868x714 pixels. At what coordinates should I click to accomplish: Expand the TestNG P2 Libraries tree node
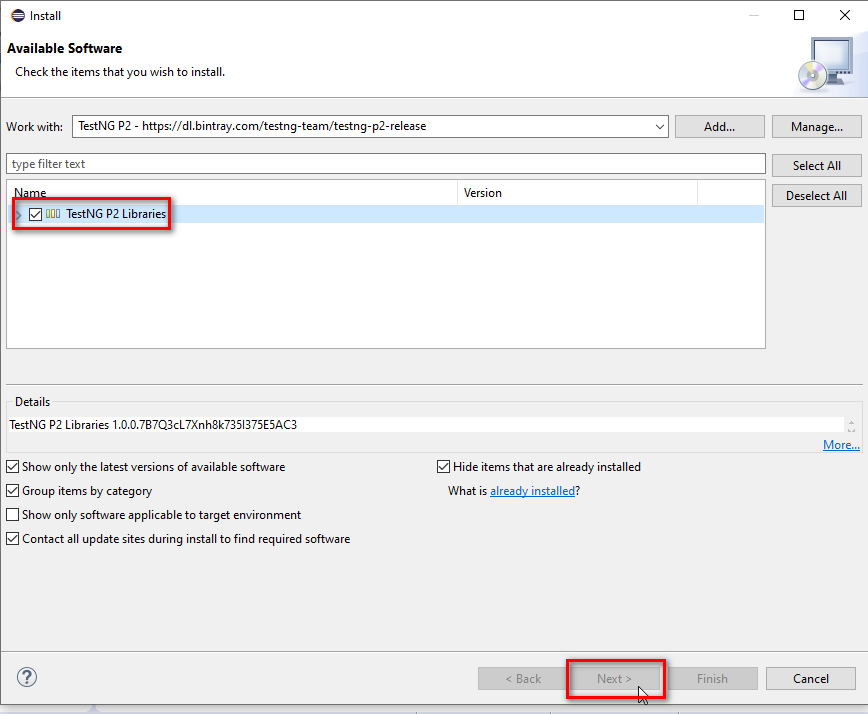19,215
